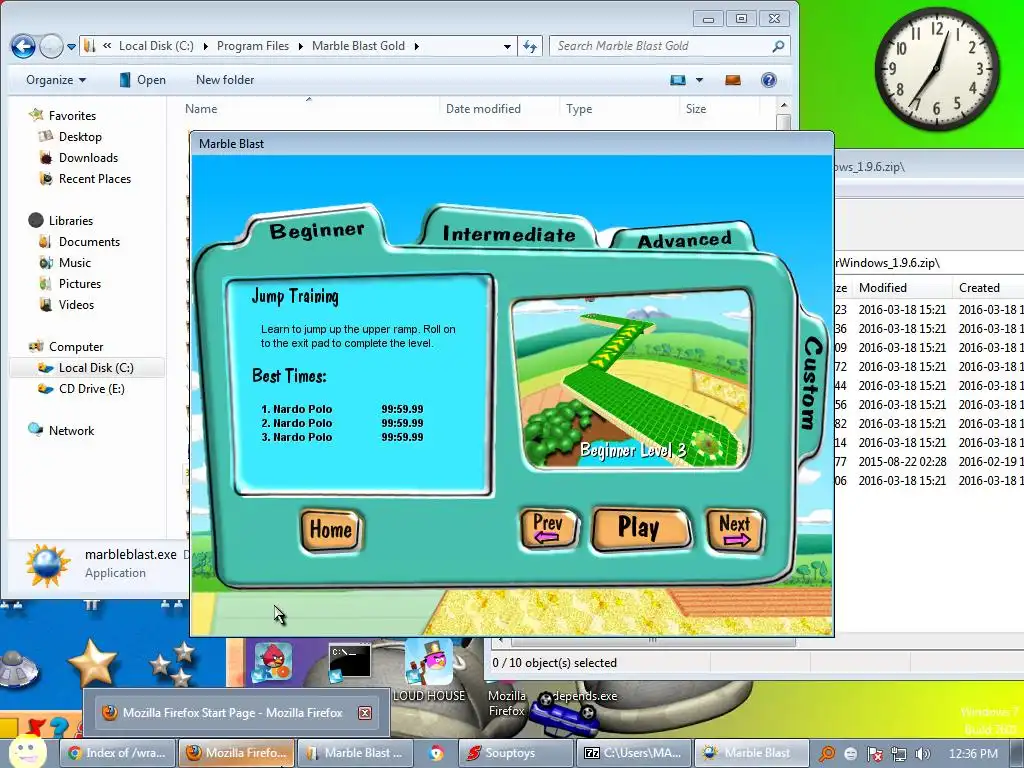Switch to Index of /wra... Chrome taskbar button
Viewport: 1024px width, 768px height.
tap(118, 753)
